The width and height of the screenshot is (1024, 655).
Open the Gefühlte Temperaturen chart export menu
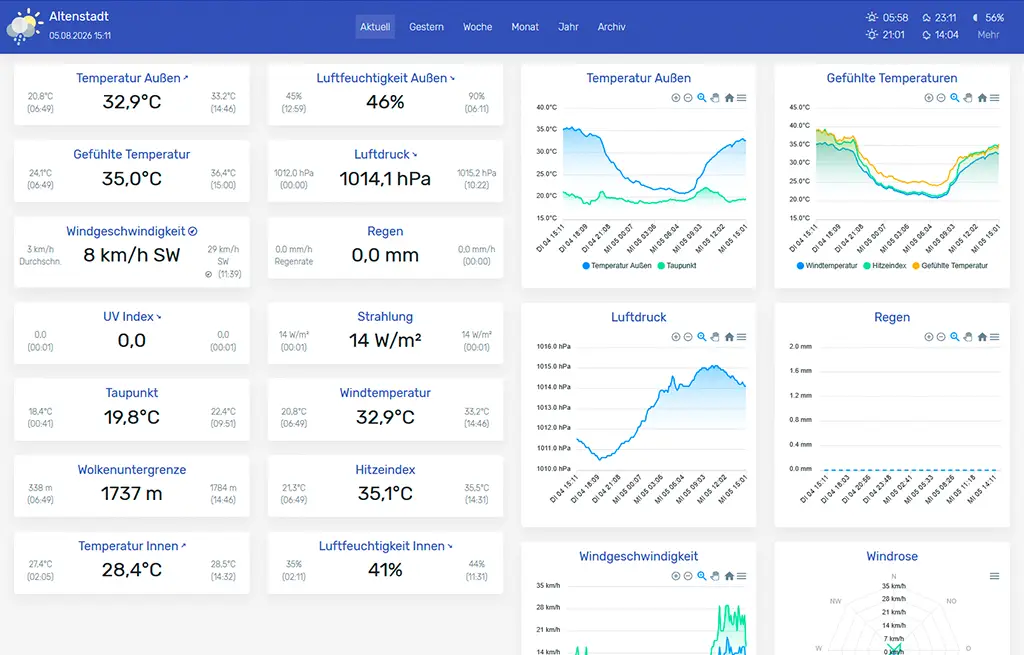(995, 98)
